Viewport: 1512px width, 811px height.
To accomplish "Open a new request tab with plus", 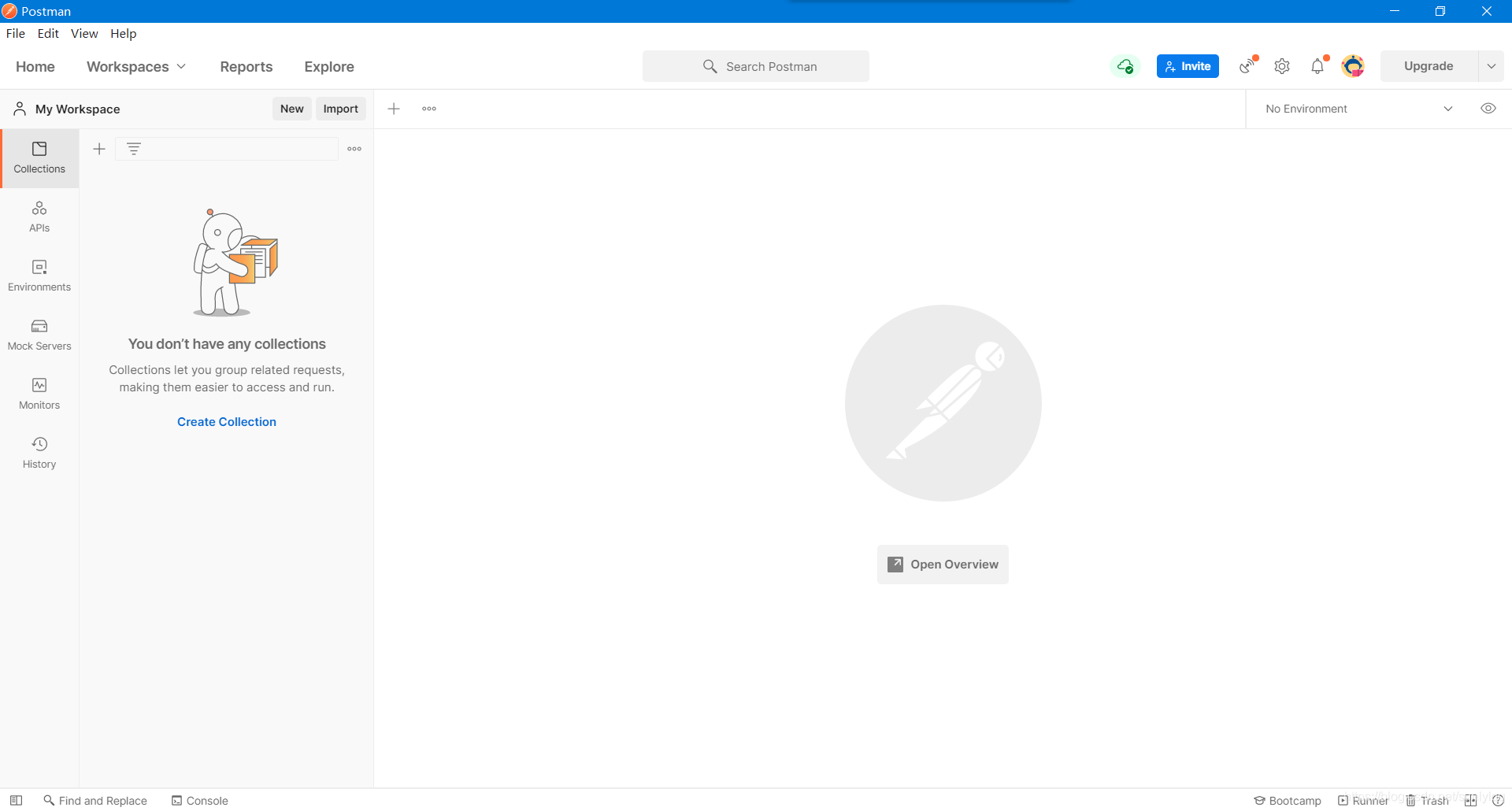I will click(394, 109).
